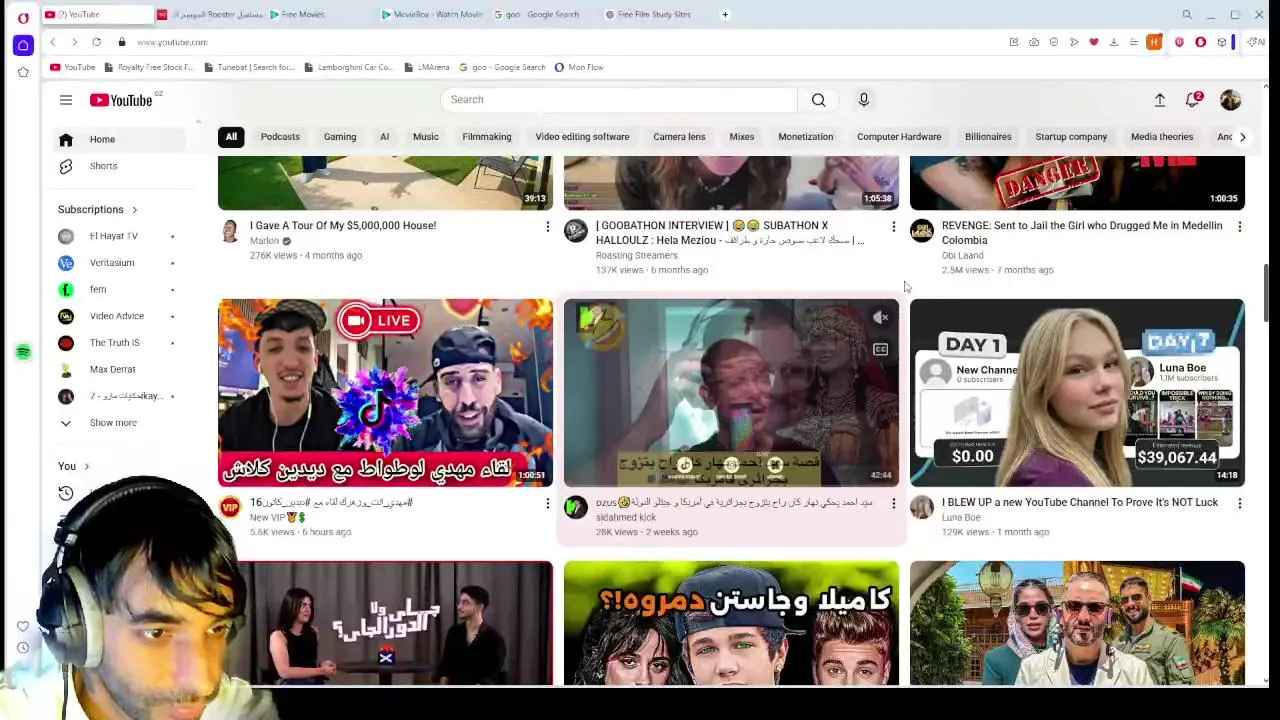
Task: Open the LMArena bookmark
Action: [x=427, y=67]
